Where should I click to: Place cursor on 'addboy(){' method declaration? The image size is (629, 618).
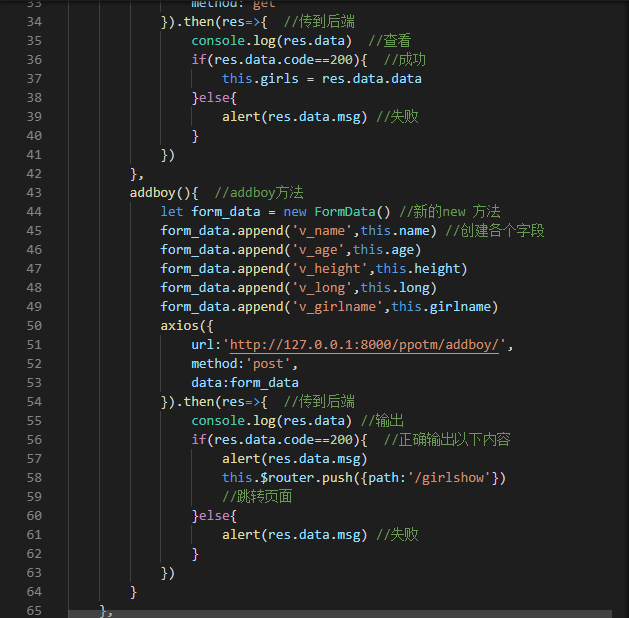164,193
